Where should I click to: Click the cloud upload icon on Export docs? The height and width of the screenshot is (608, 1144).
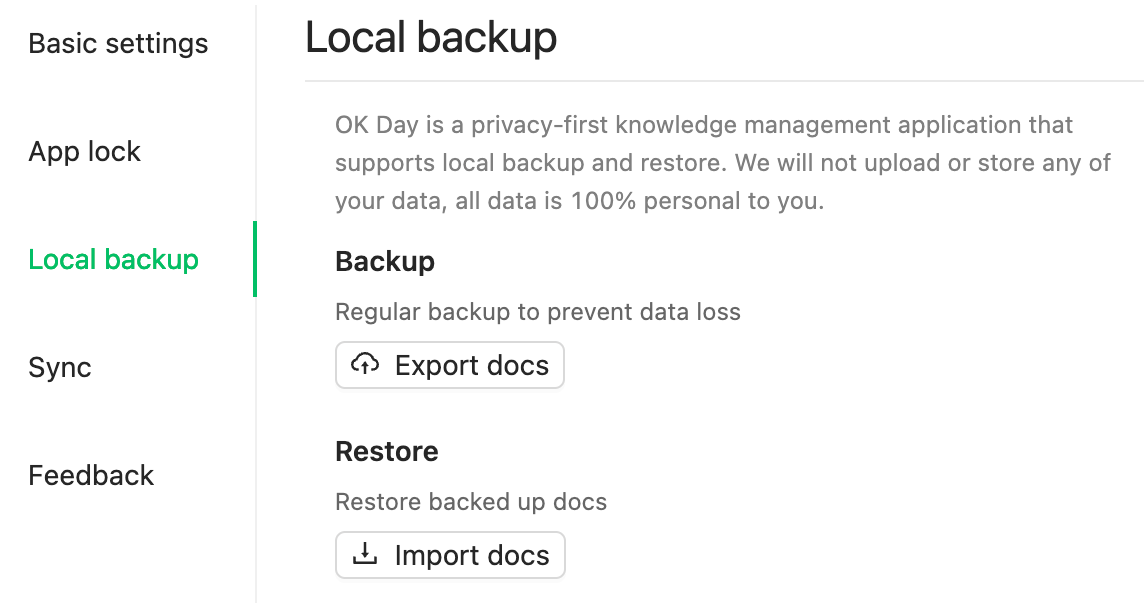(x=366, y=365)
